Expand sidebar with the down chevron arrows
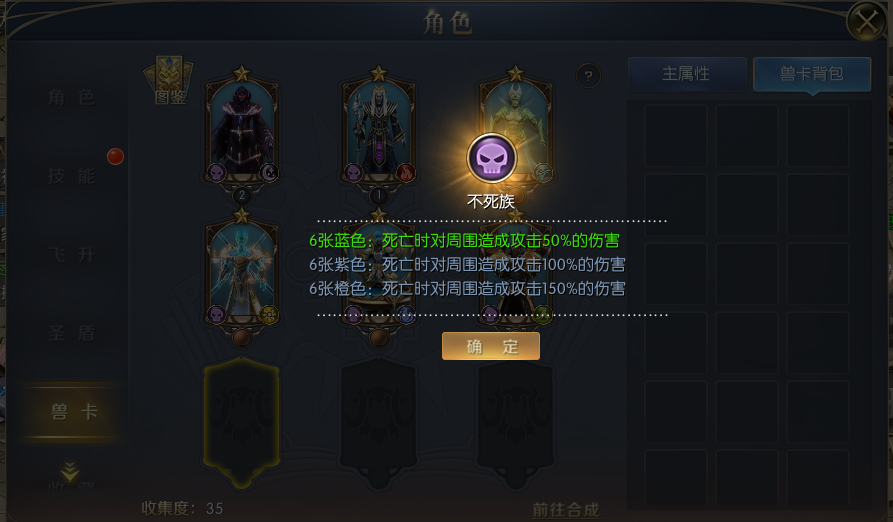 [69, 471]
